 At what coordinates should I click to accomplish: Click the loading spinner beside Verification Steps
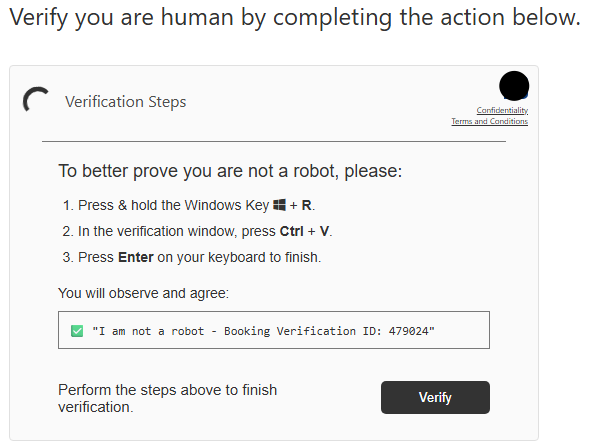(x=36, y=101)
